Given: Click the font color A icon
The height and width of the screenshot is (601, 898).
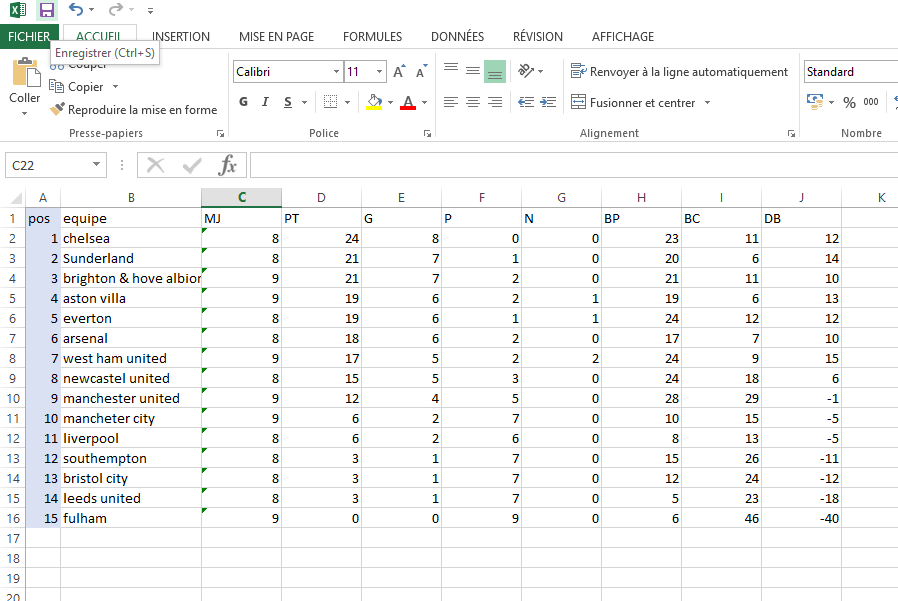Looking at the screenshot, I should 408,101.
